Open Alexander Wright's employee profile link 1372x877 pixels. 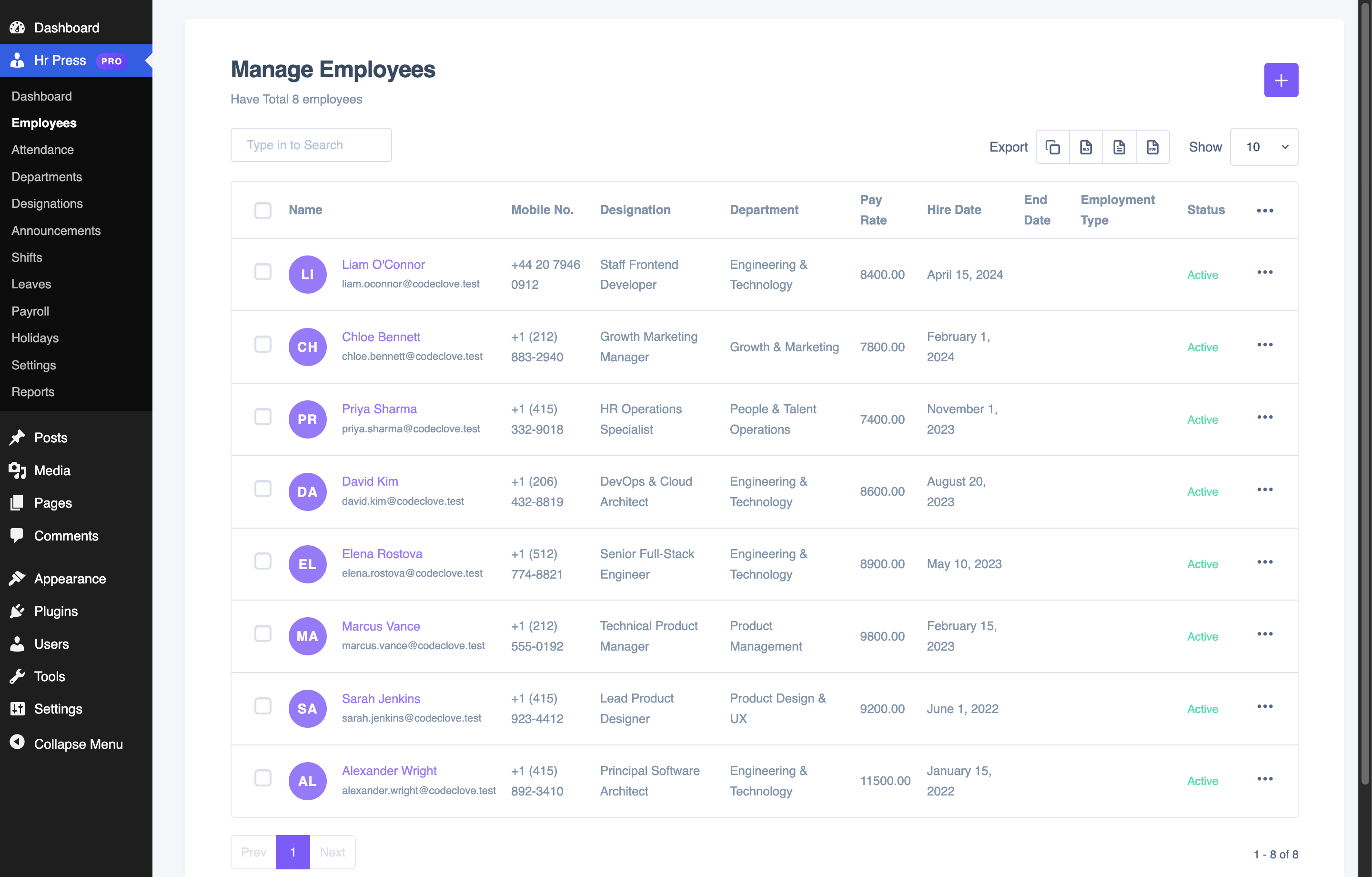(389, 771)
